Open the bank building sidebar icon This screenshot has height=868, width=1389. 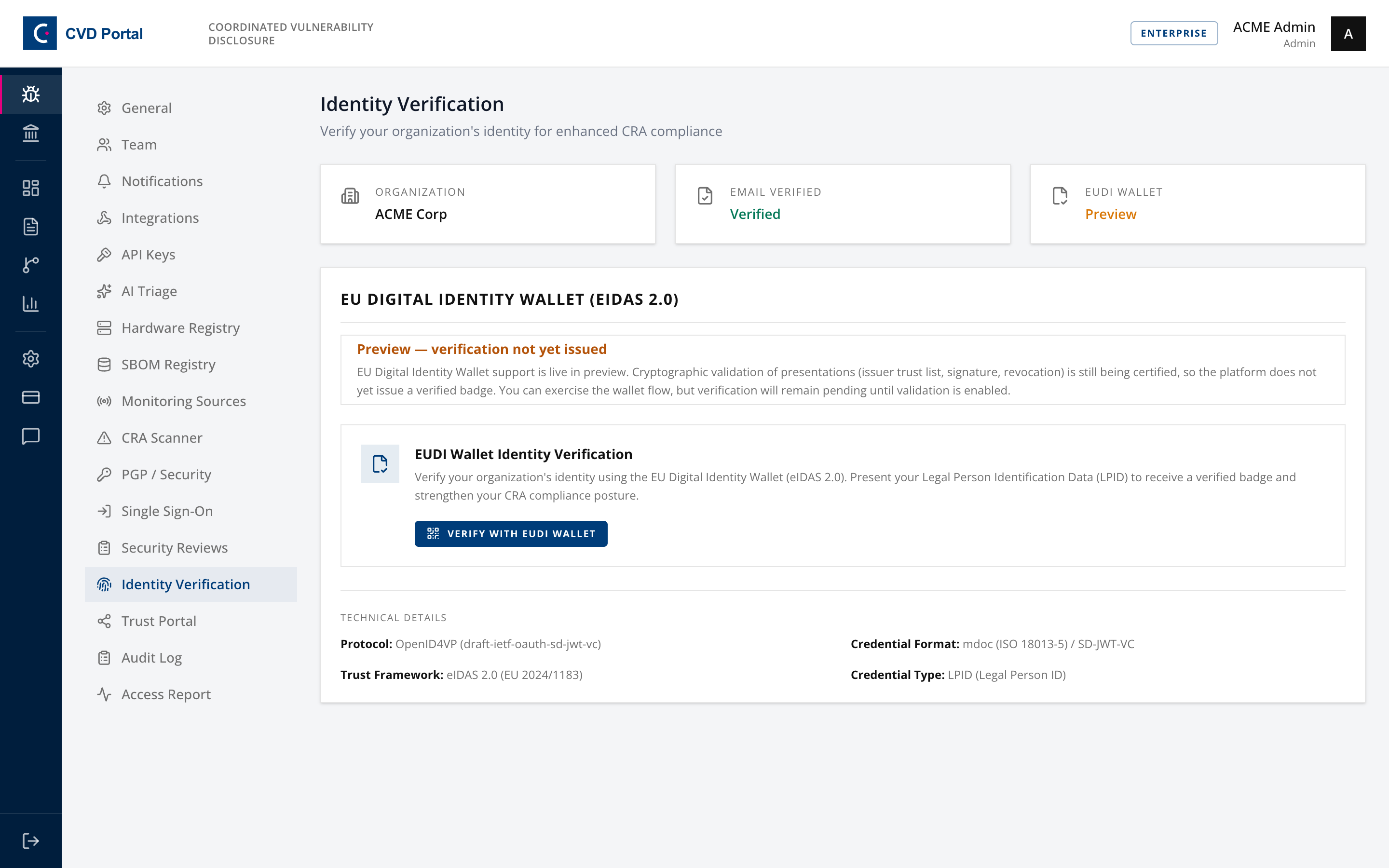point(31,133)
